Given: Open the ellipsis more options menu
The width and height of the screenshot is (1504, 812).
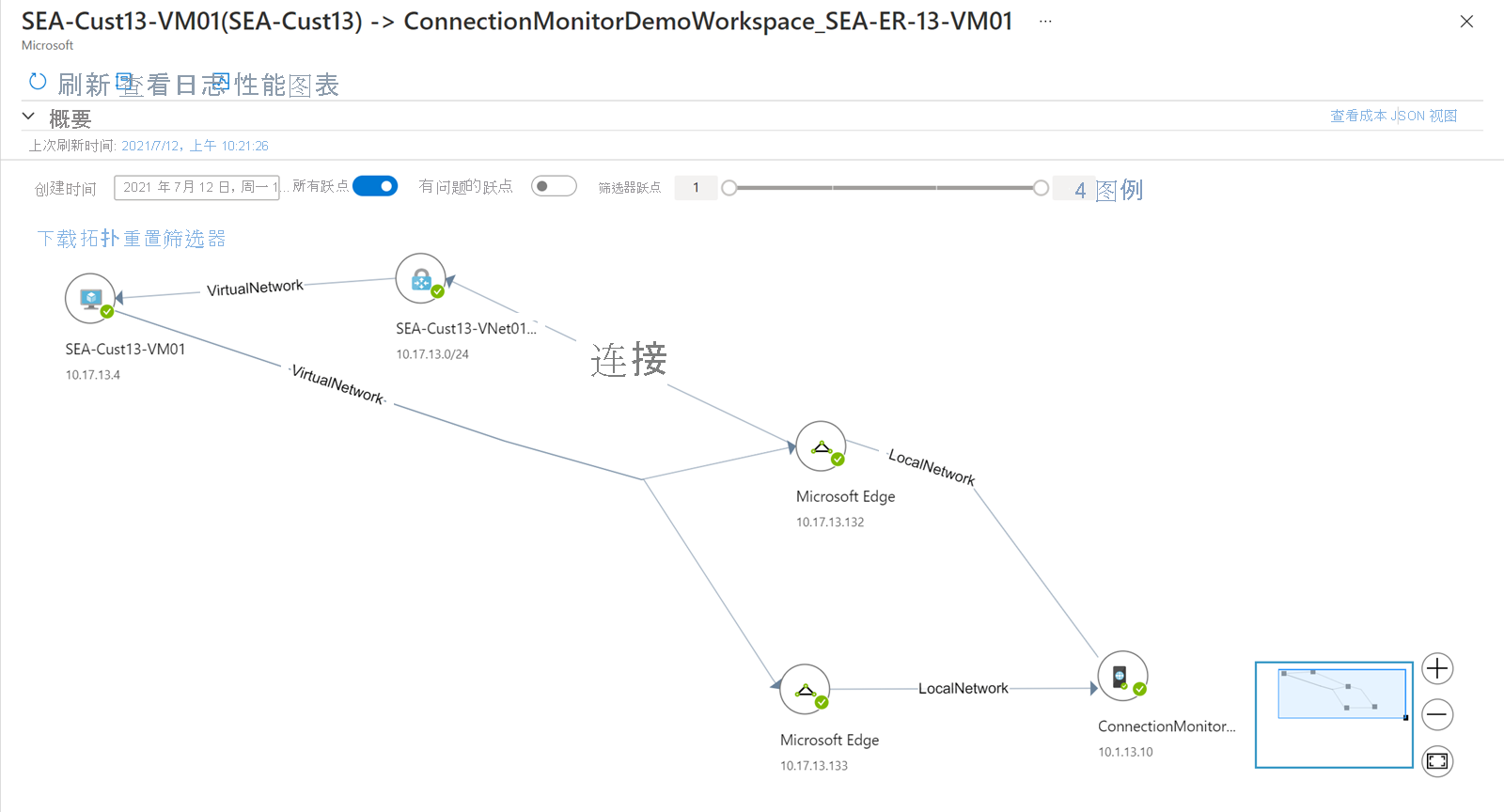Looking at the screenshot, I should [1045, 22].
